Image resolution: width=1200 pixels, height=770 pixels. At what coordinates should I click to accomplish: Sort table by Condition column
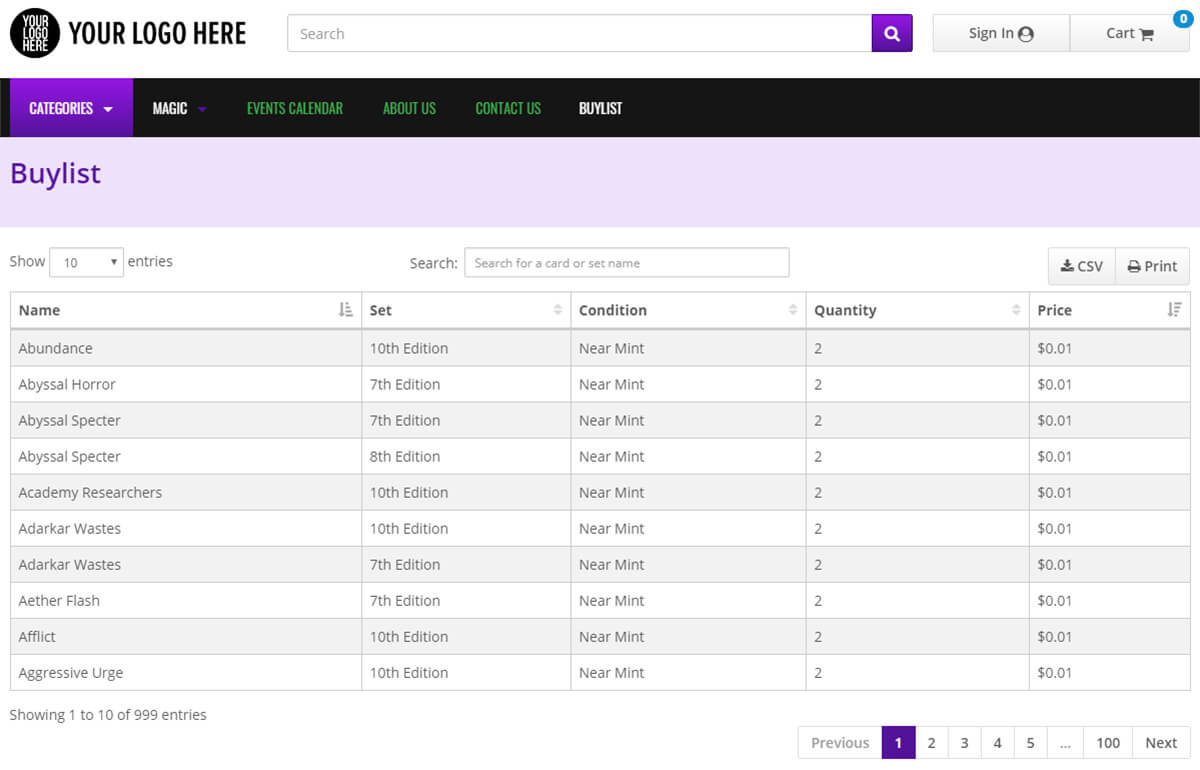688,310
